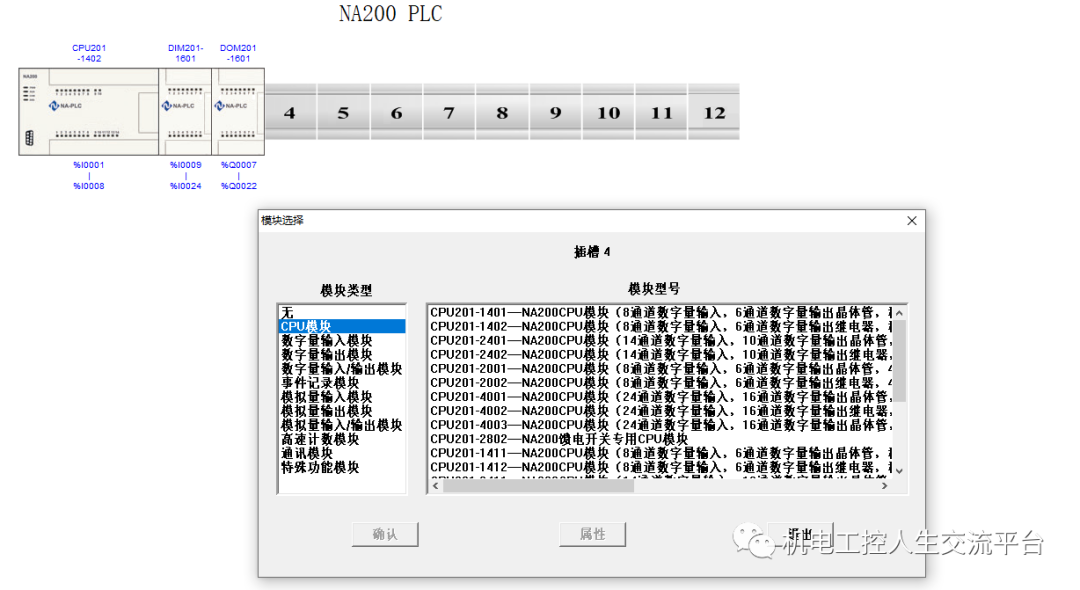Select 事件记录模块 type
This screenshot has height=590, width=1080.
pos(342,383)
